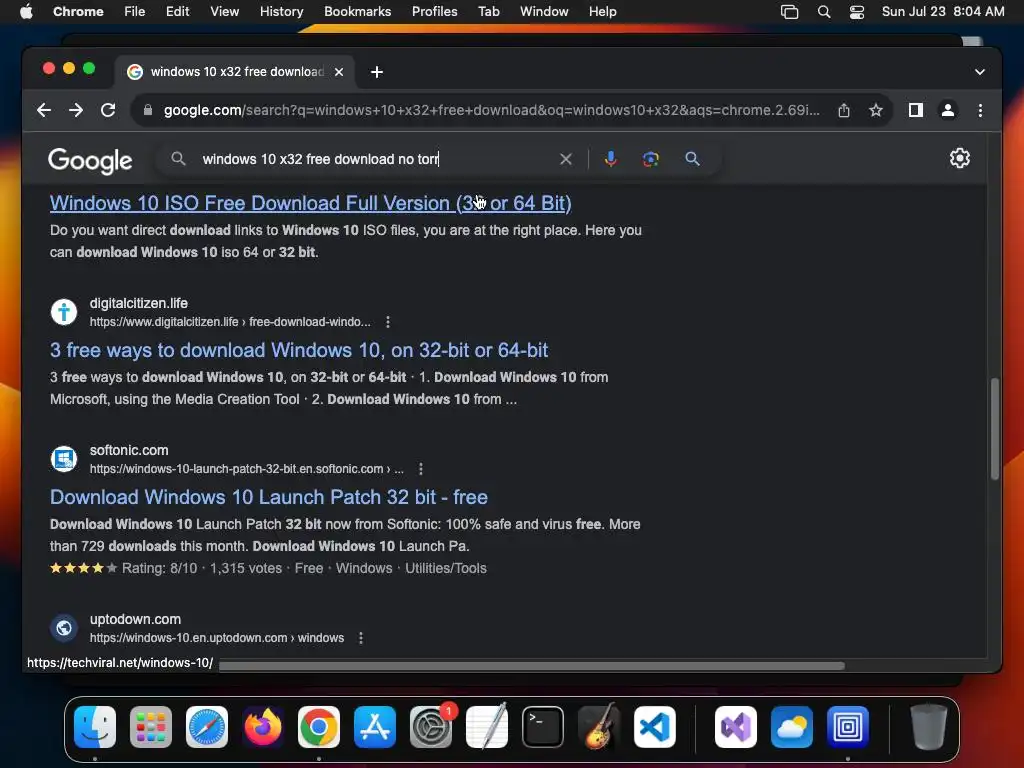Screen dimensions: 1024x768
Task: Open the File menu
Action: point(135,11)
